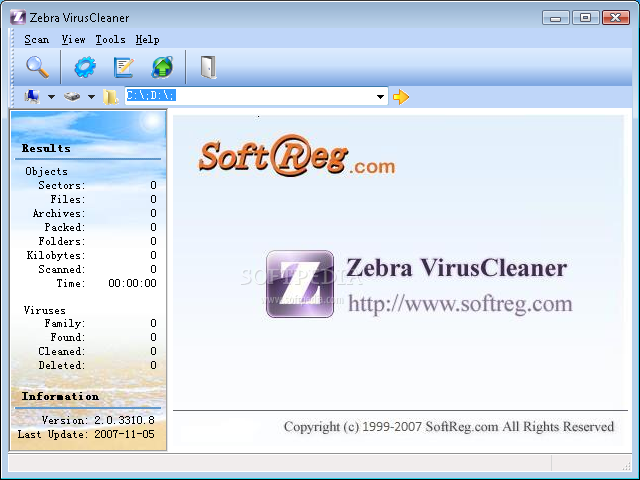Click the Files: row label
This screenshot has width=640, height=480.
coord(68,199)
